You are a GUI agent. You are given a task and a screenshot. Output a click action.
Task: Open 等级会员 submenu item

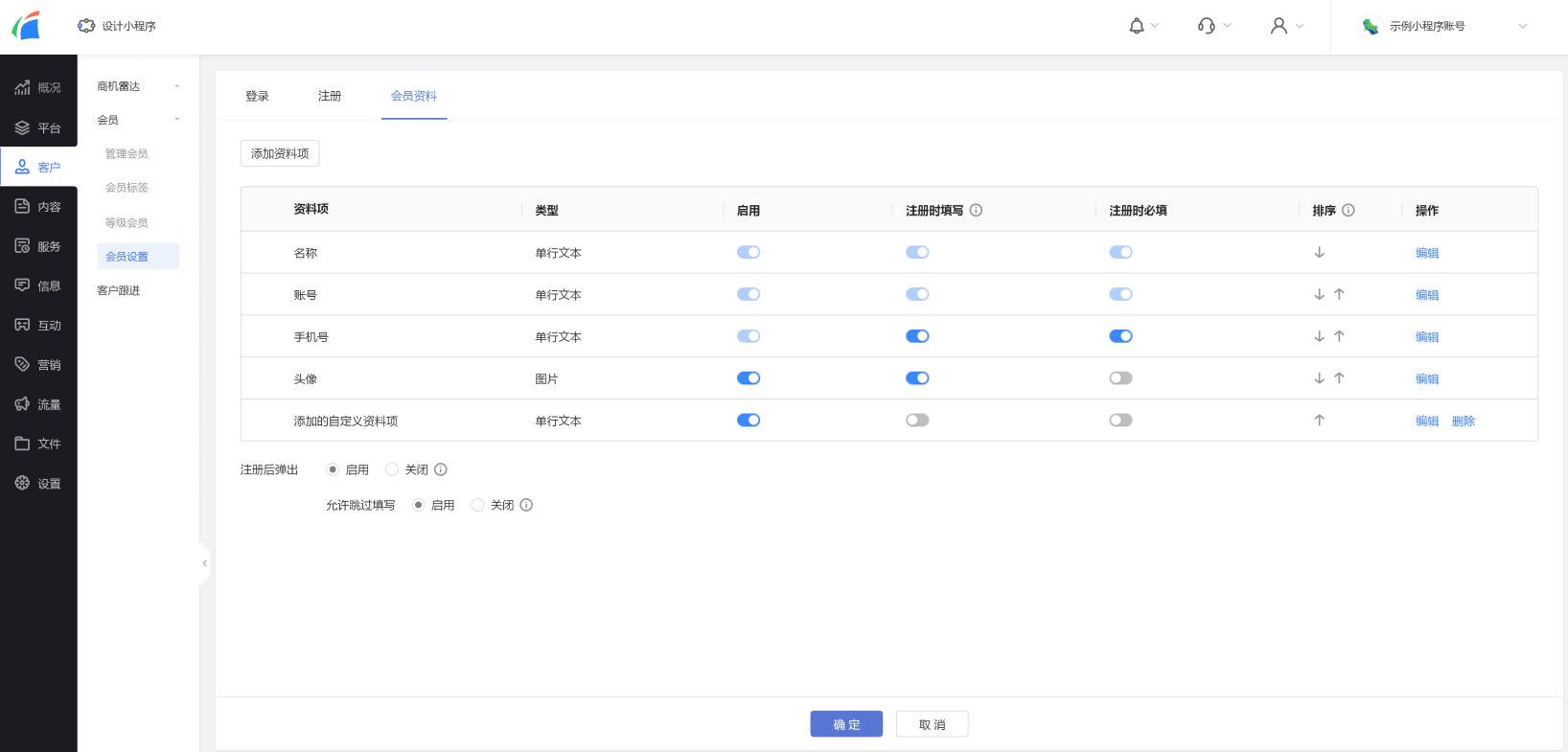[x=127, y=222]
